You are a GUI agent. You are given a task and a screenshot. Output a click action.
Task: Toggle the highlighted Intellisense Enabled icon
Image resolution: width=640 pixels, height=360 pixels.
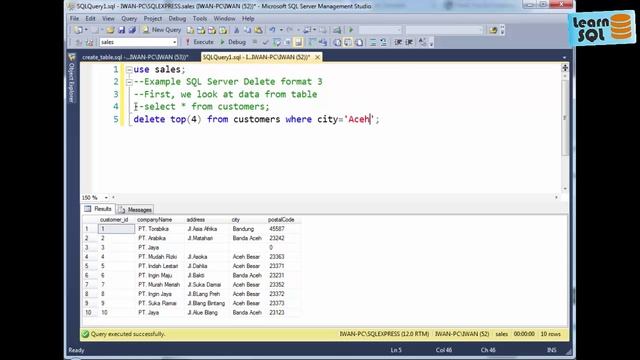[298, 42]
